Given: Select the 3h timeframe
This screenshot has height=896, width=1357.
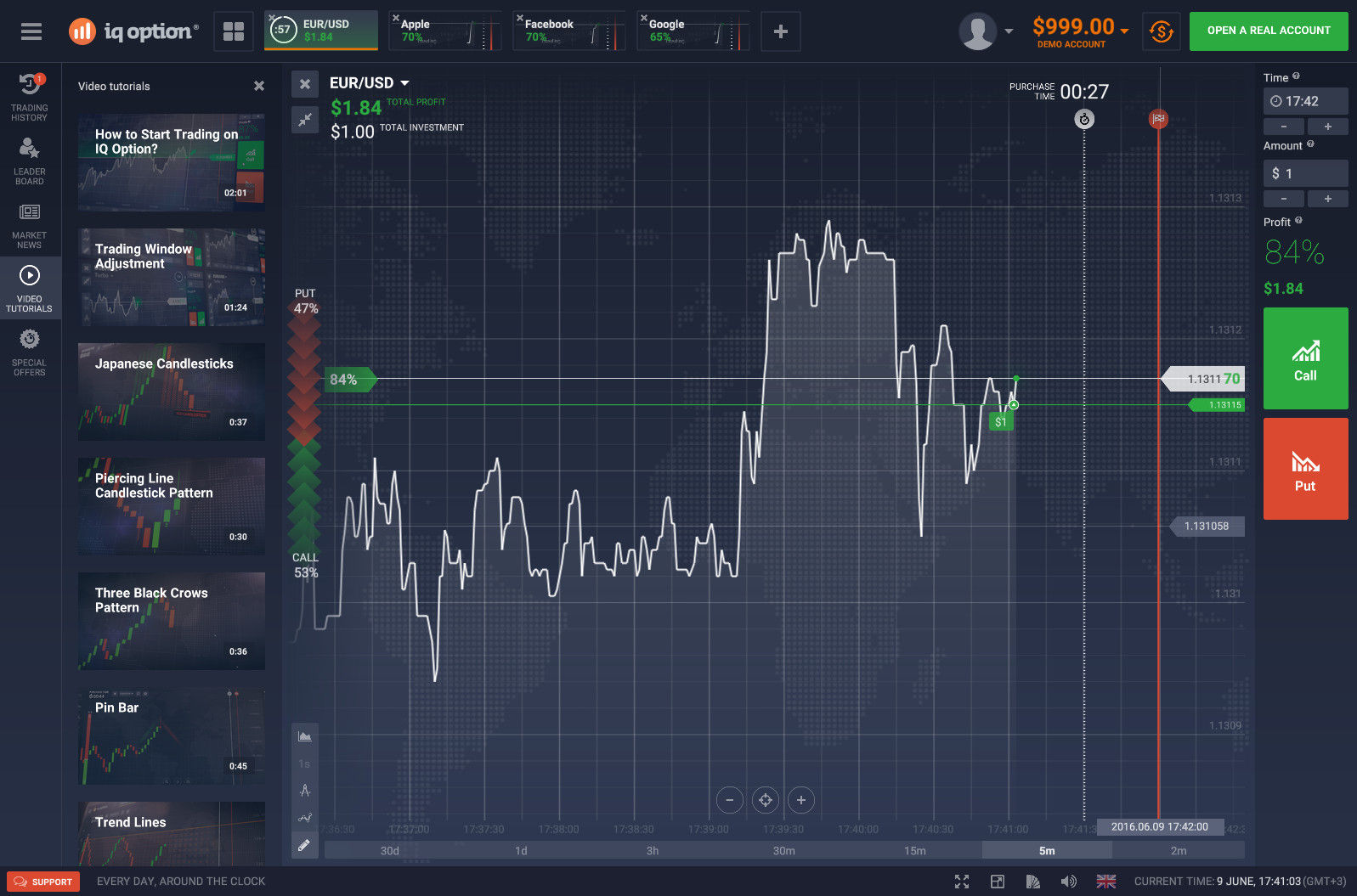Looking at the screenshot, I should (653, 851).
